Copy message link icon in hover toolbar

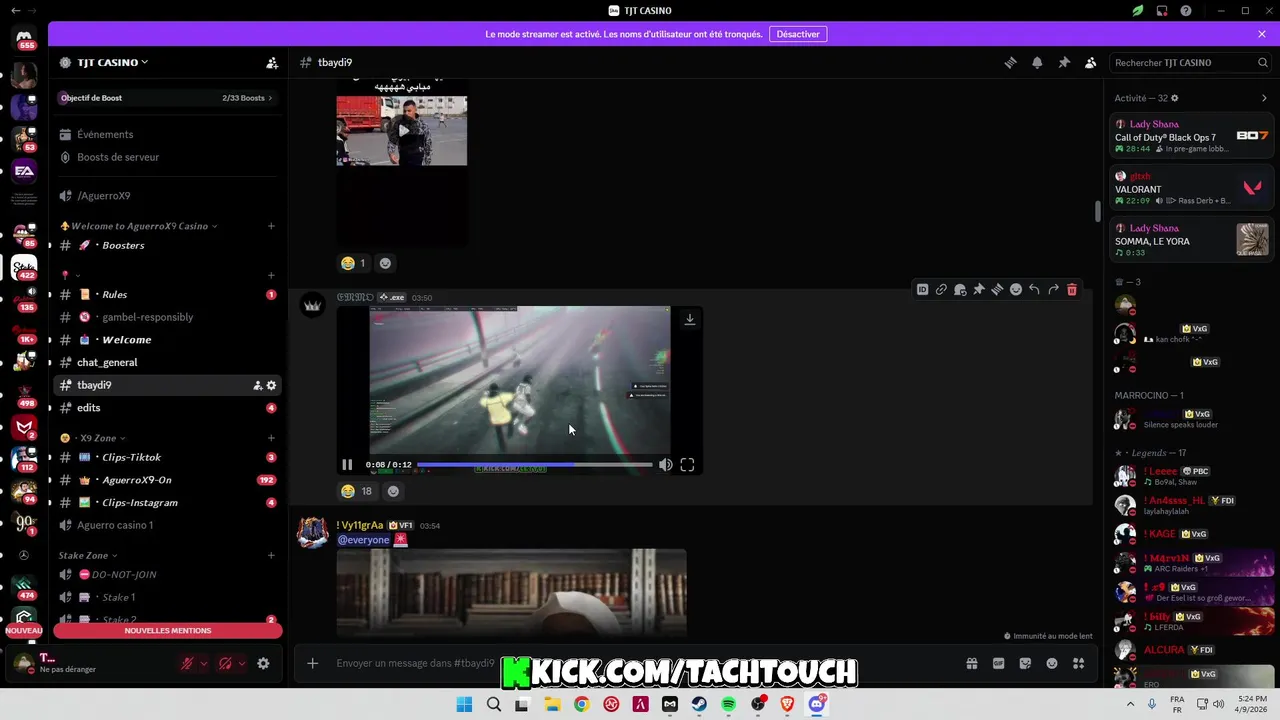941,289
